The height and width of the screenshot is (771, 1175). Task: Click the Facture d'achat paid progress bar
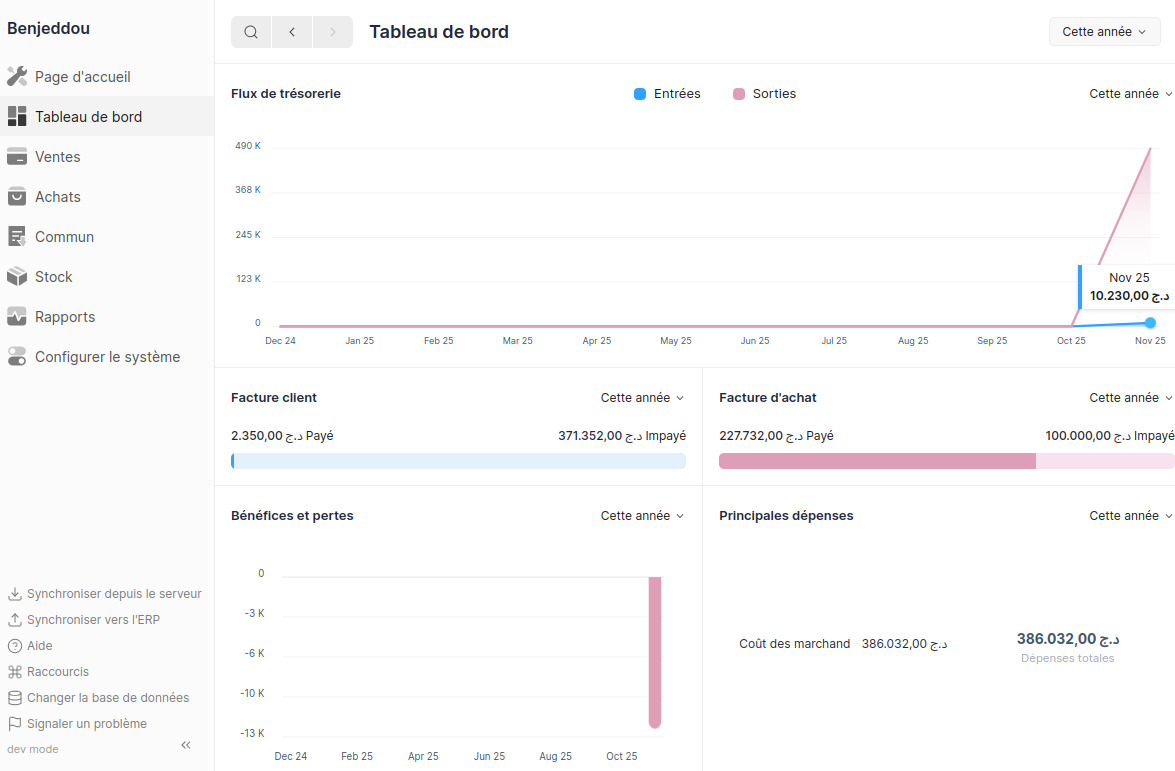pyautogui.click(x=877, y=461)
